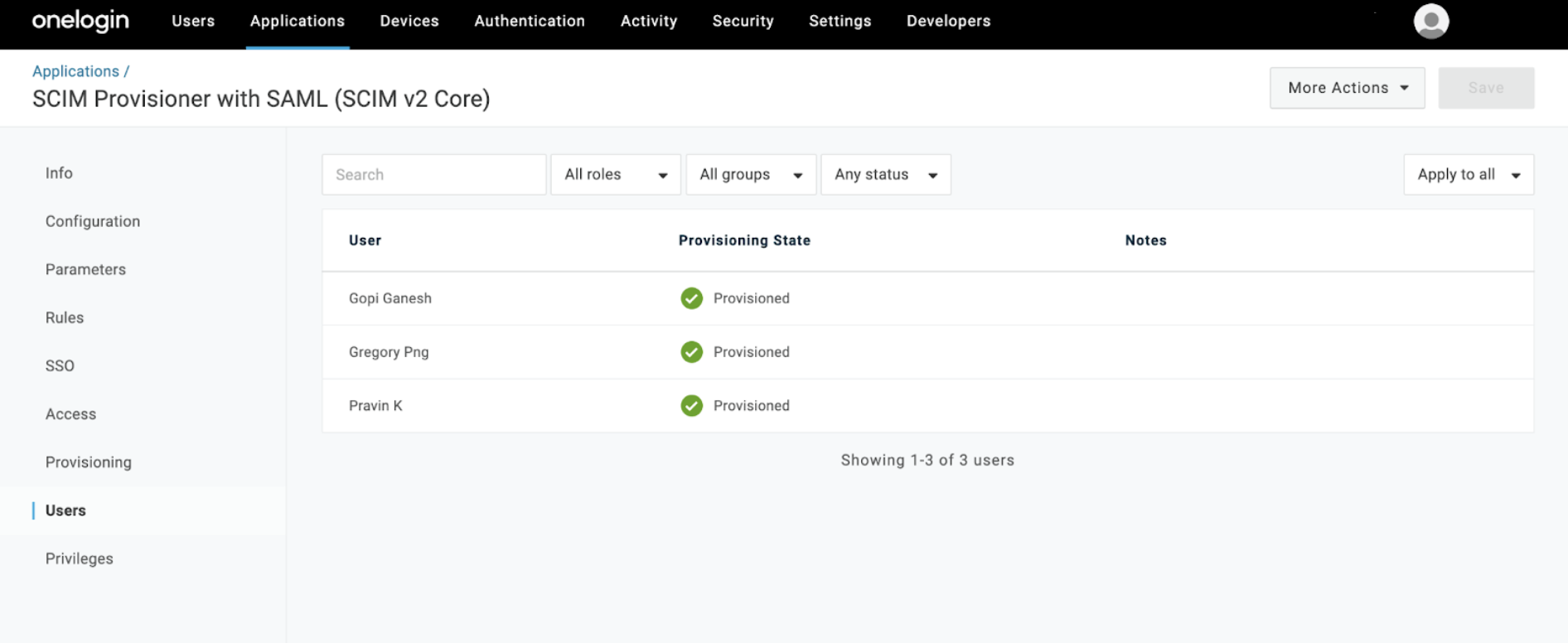
Task: Open the All groups filter dropdown
Action: click(751, 175)
